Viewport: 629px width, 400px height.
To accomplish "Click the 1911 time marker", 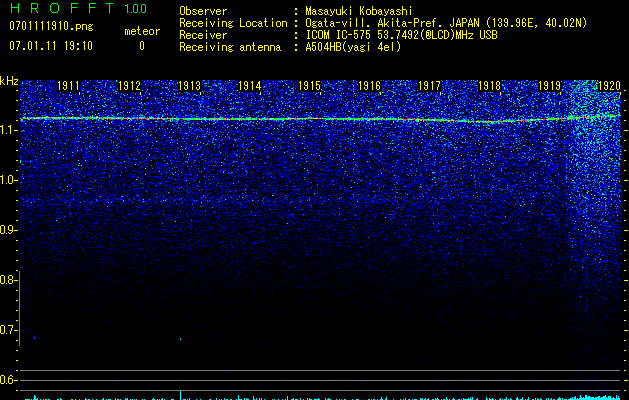I will (69, 86).
